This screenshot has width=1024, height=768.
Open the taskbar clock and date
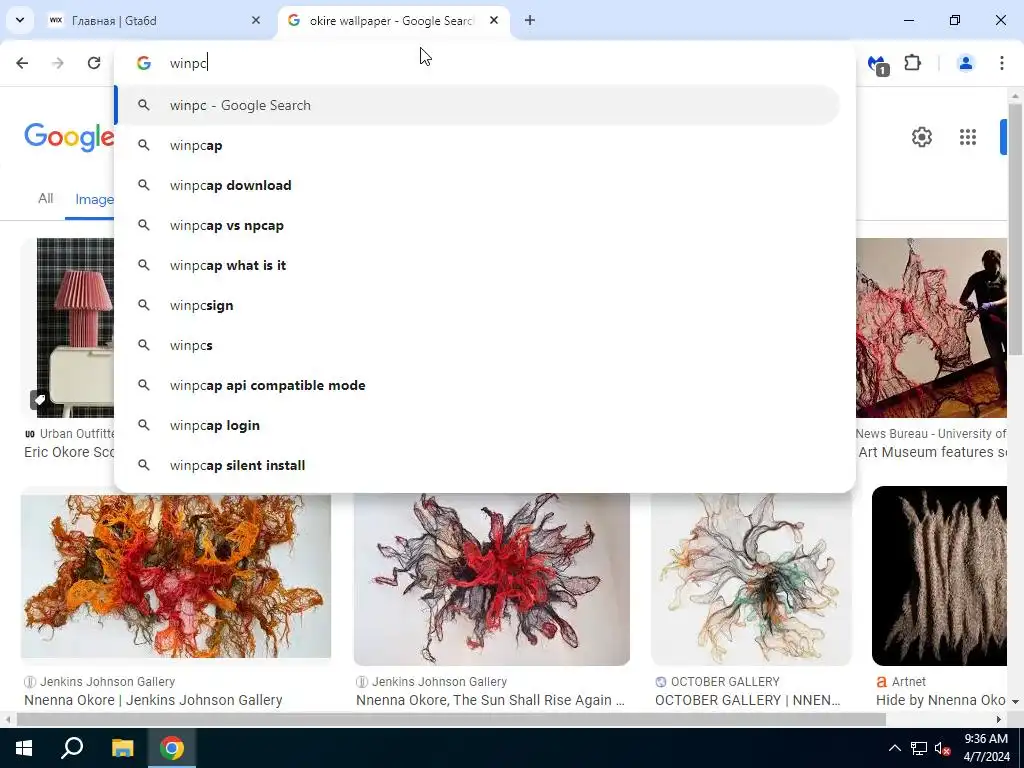[x=987, y=748]
